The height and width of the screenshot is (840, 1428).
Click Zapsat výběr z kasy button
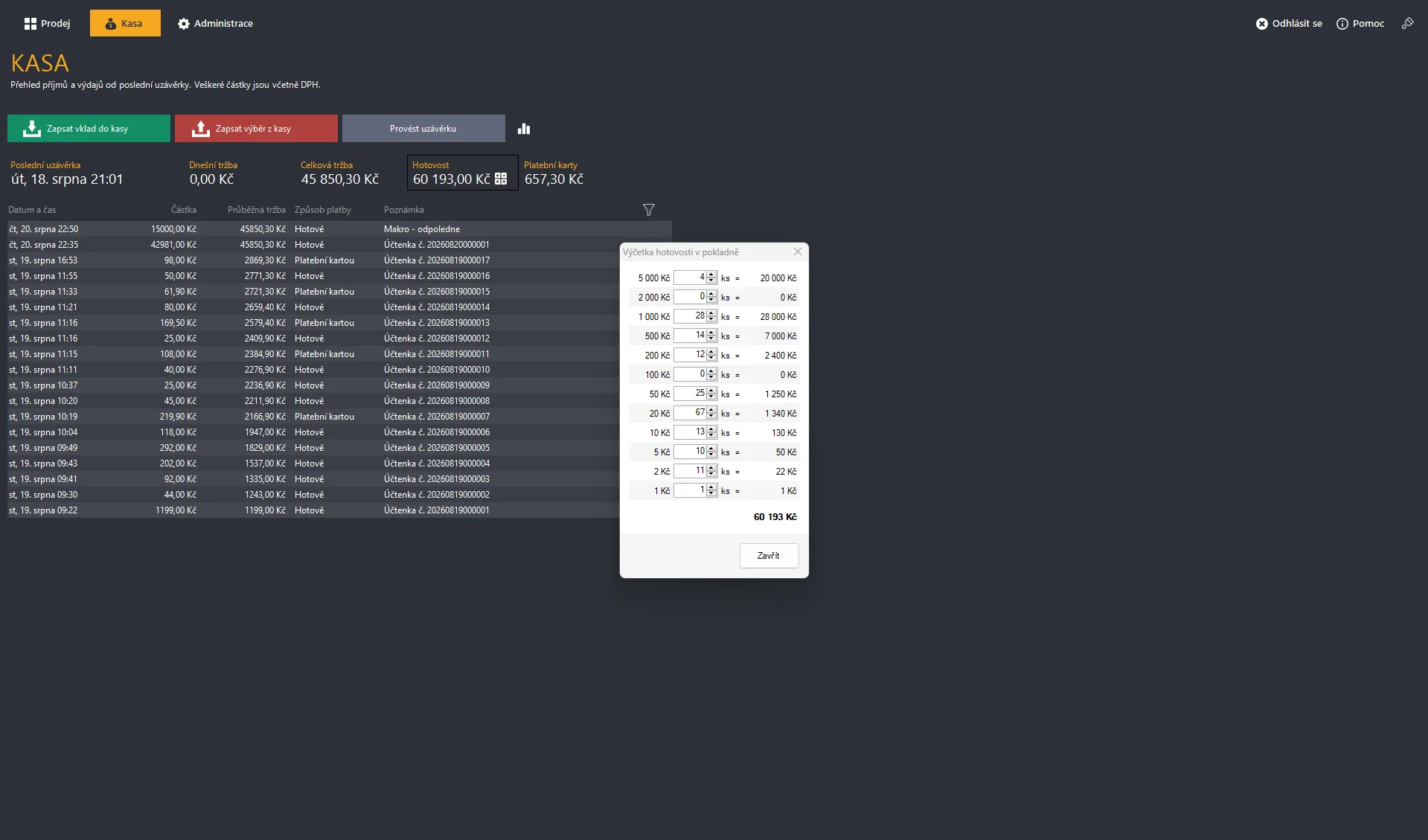(x=256, y=129)
